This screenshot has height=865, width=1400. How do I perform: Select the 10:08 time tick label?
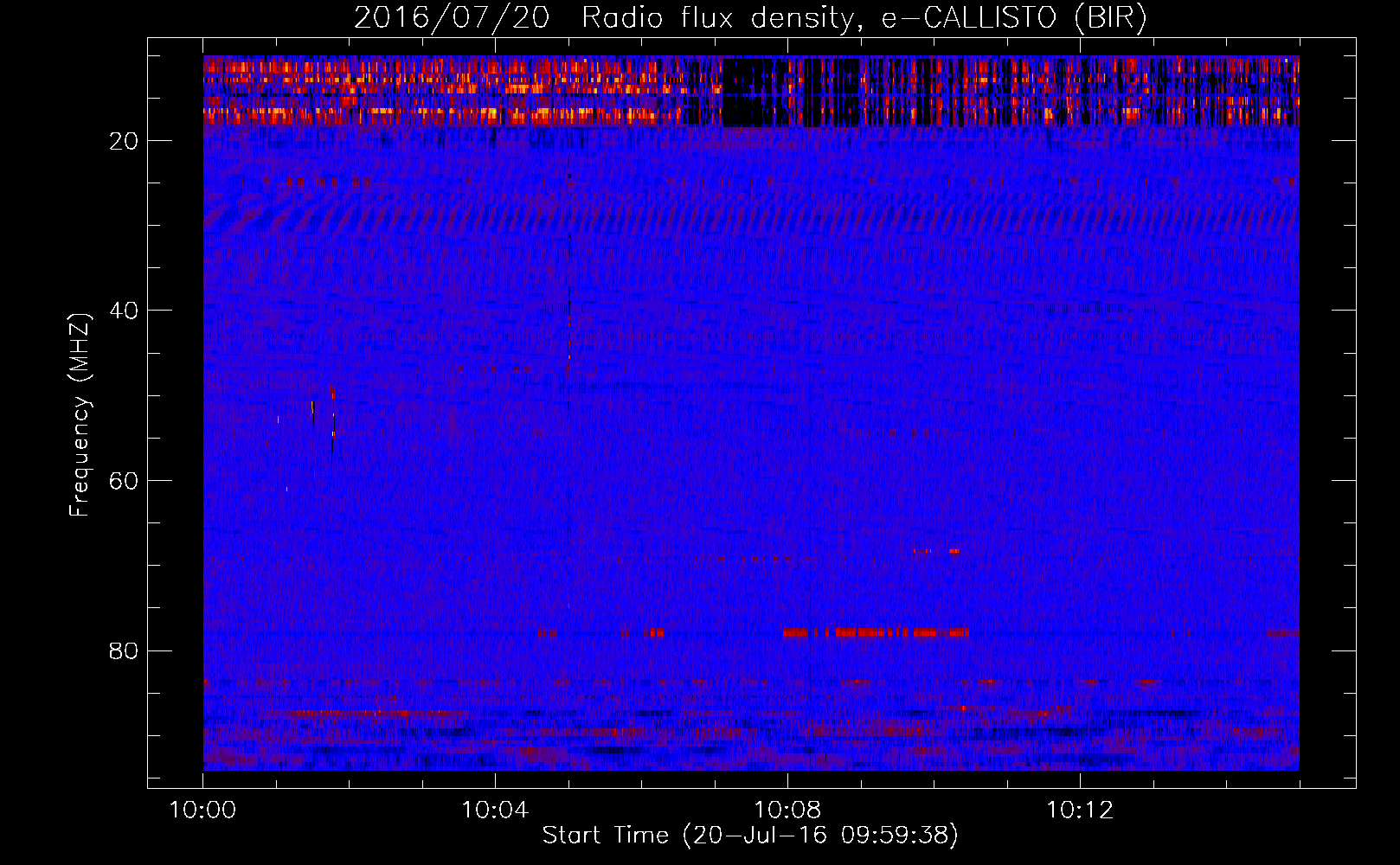point(787,811)
